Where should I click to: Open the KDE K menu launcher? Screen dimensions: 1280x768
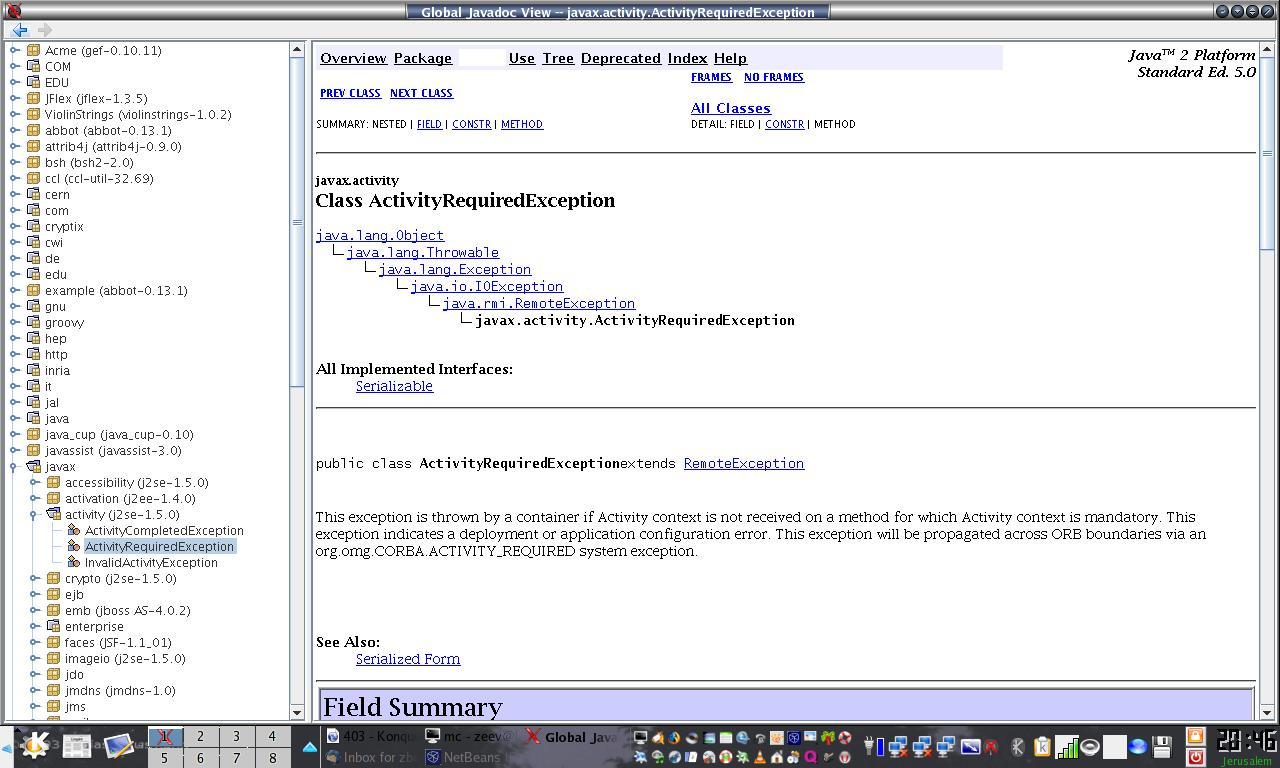coord(34,745)
